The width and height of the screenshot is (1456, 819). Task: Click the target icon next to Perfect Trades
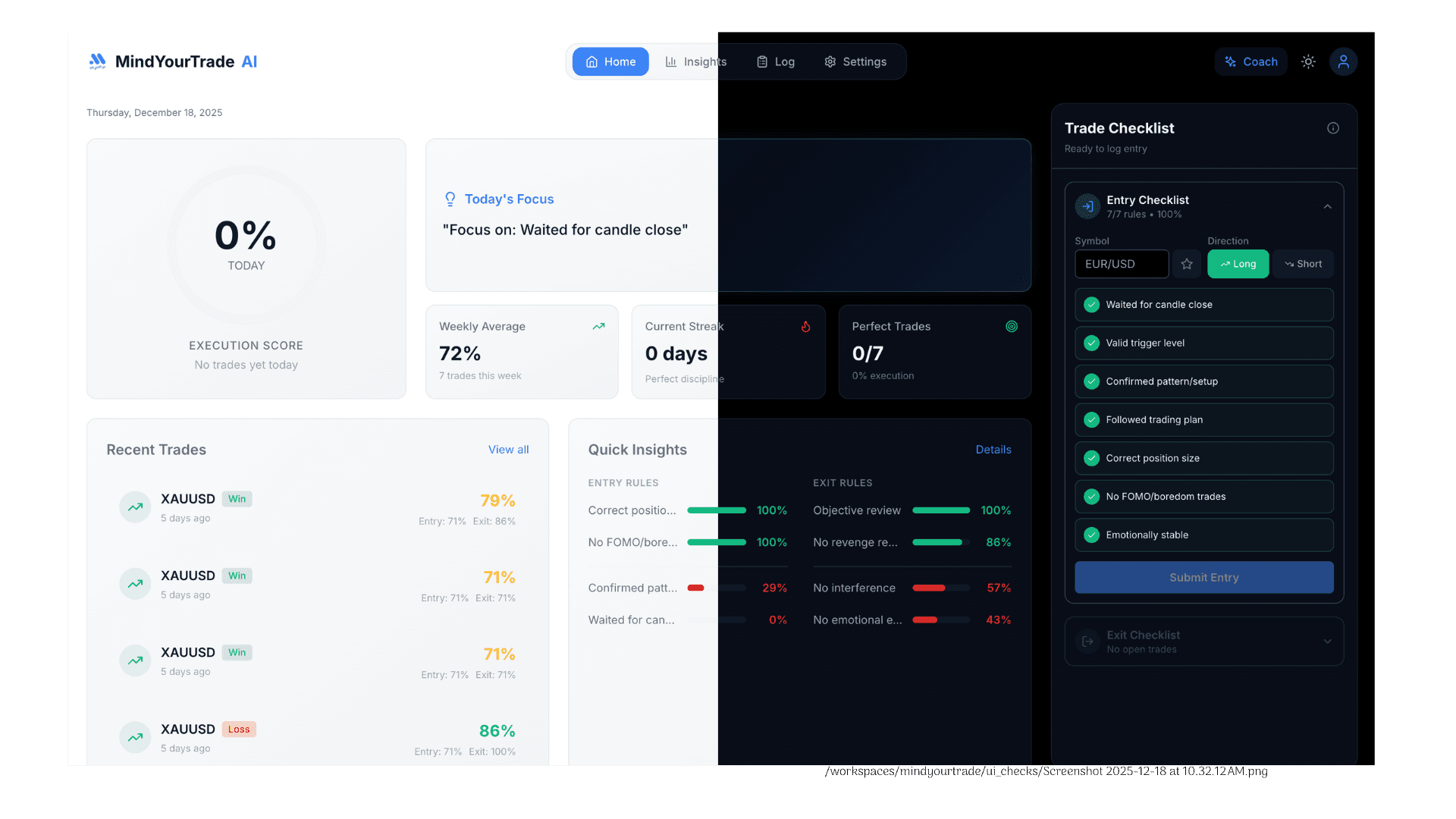1012,326
